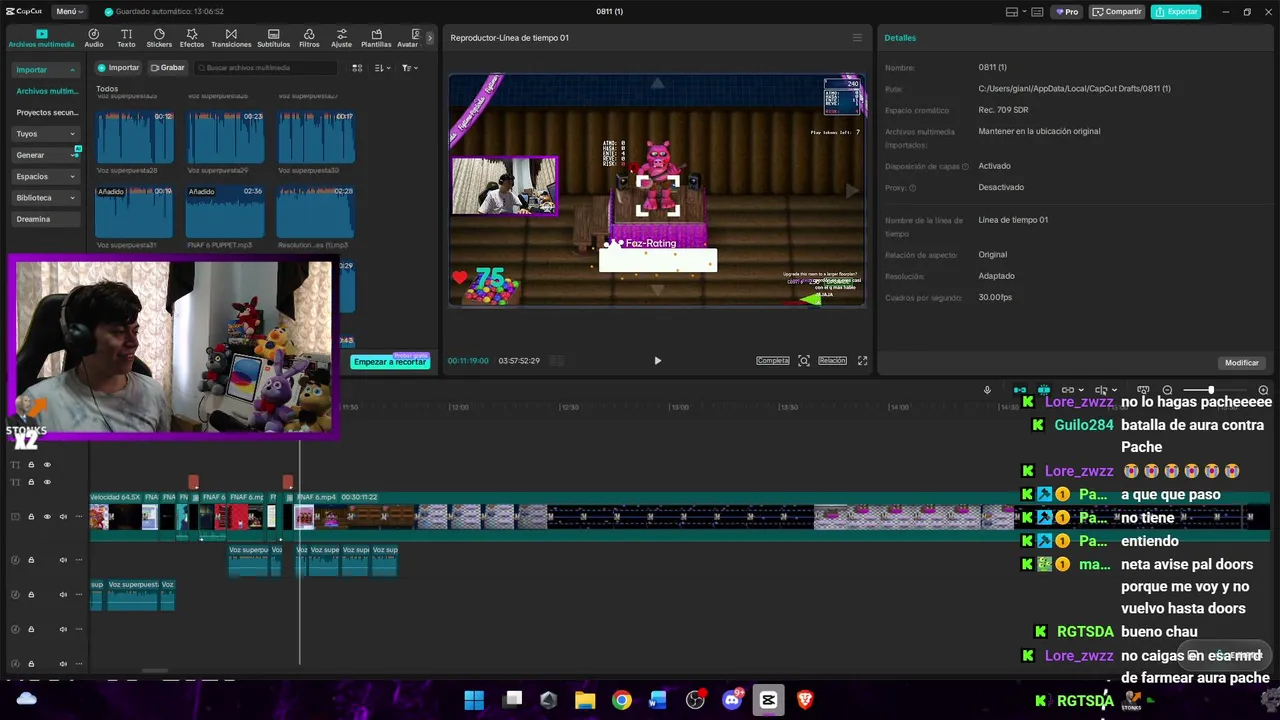Viewport: 1280px width, 720px height.
Task: Click the timeline zoom-out magnifier icon
Action: coord(1167,390)
